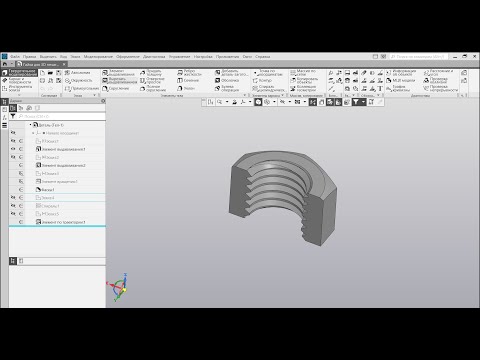The width and height of the screenshot is (480, 360).
Task: Click Проверка коллизий command
Action: tap(435, 81)
